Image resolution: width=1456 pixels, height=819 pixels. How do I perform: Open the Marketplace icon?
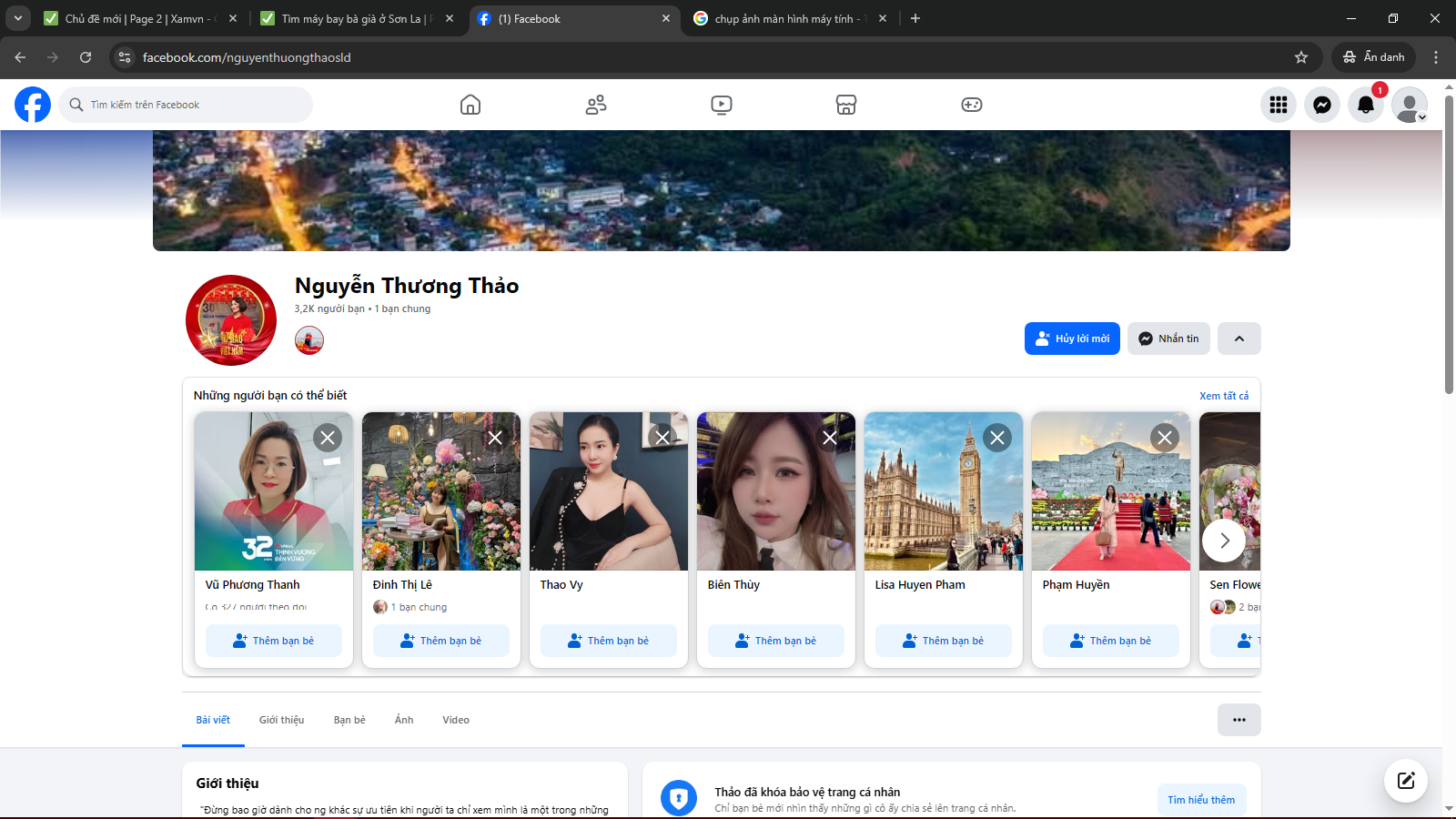pyautogui.click(x=846, y=105)
